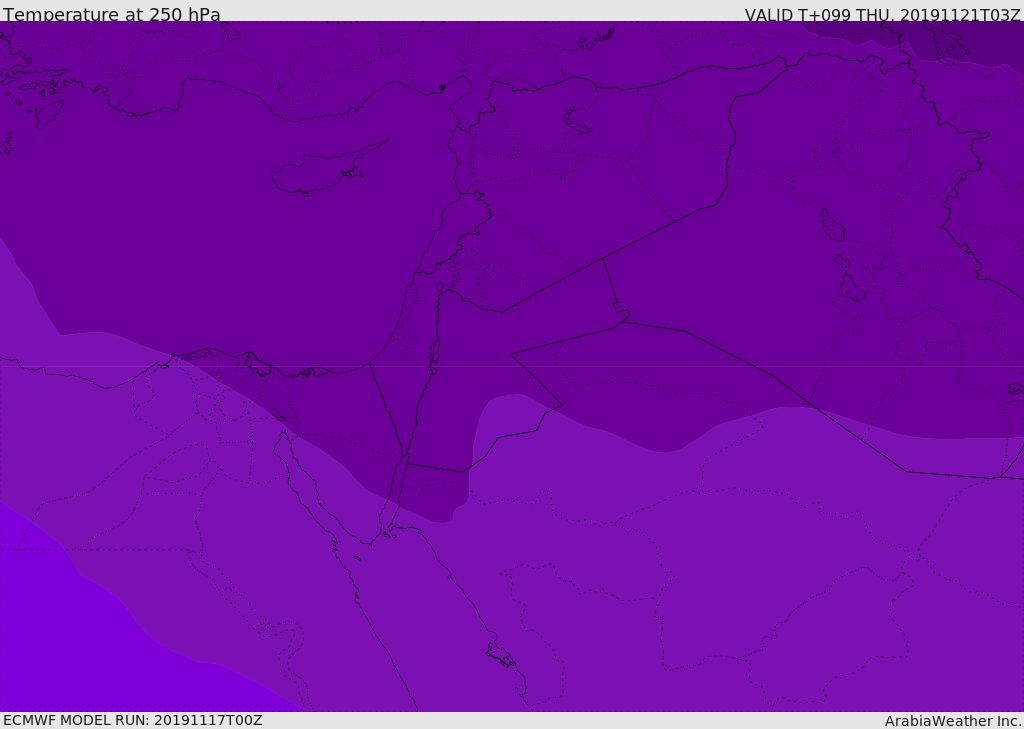This screenshot has width=1024, height=729.
Task: Click the "ArabiaWeather Inc." credit text
Action: pos(952,721)
